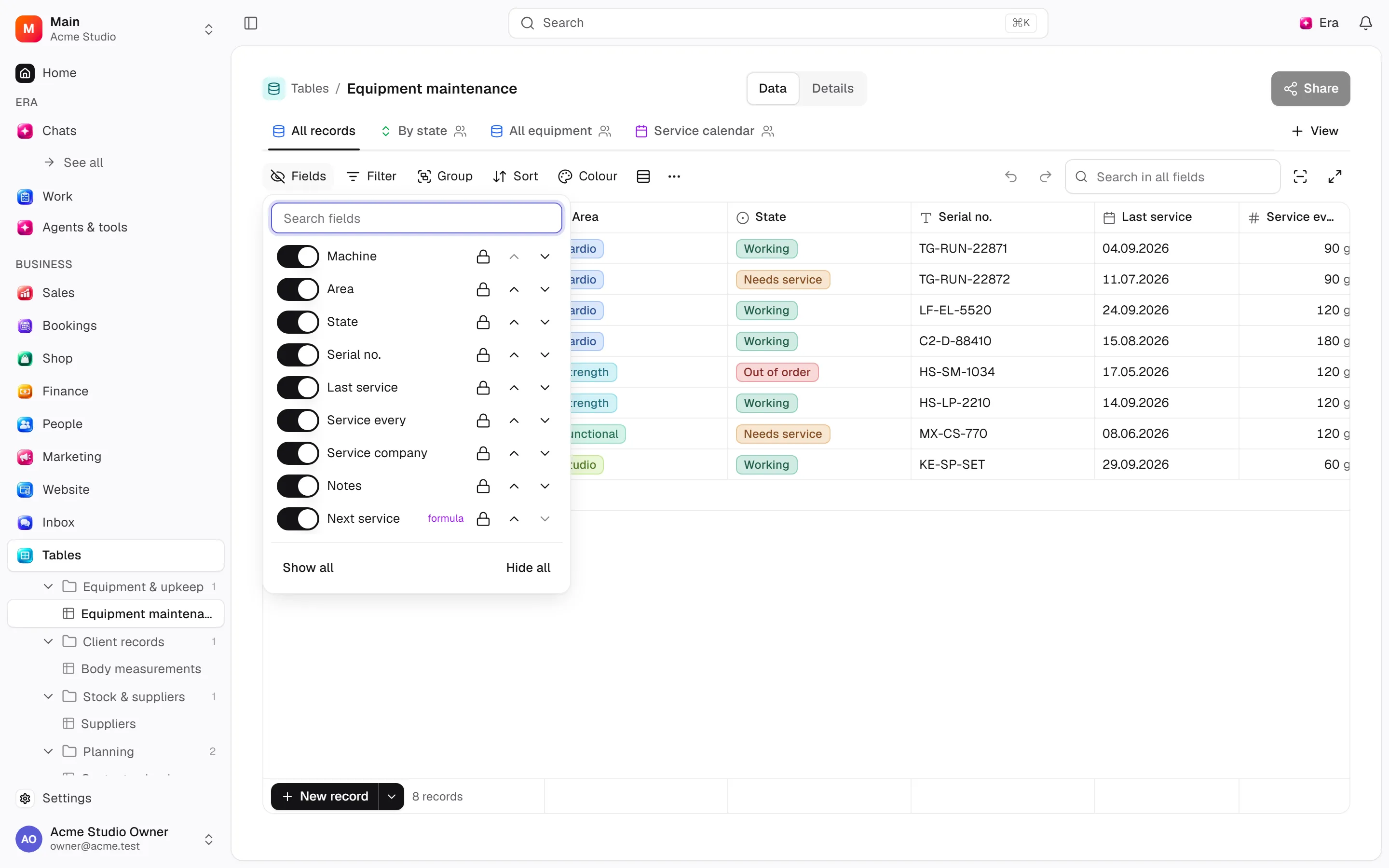
Task: Open the Colour options
Action: tap(588, 176)
